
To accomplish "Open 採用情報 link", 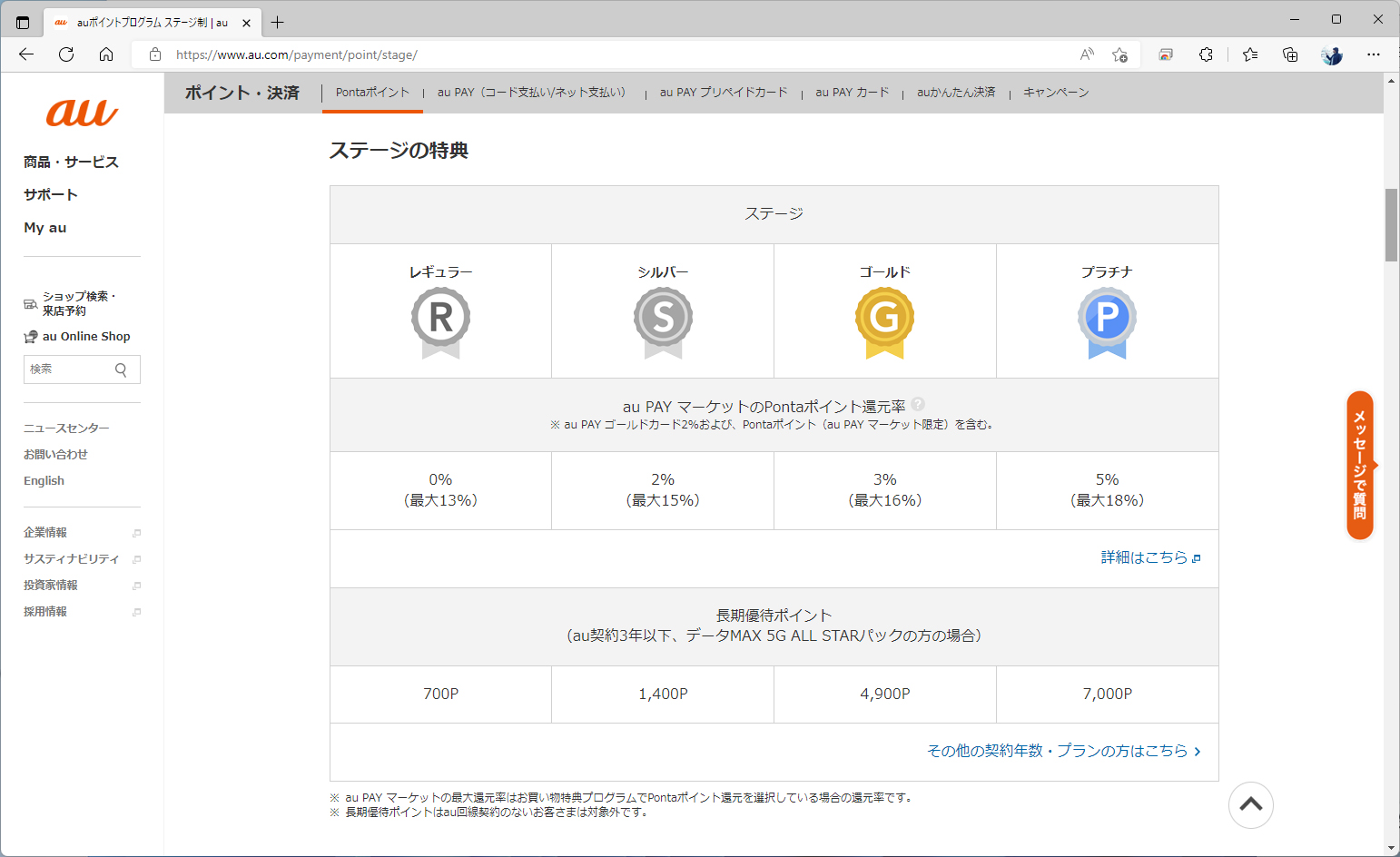I will (x=45, y=612).
